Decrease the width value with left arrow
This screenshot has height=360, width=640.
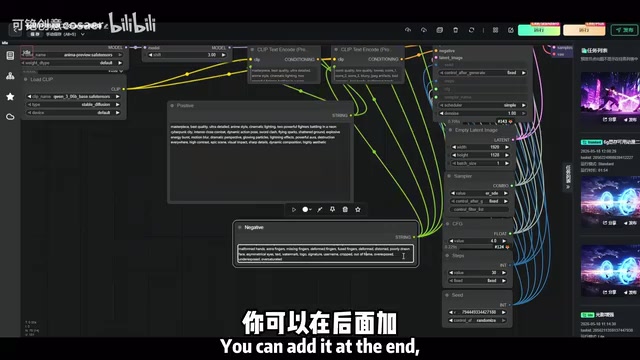point(454,147)
